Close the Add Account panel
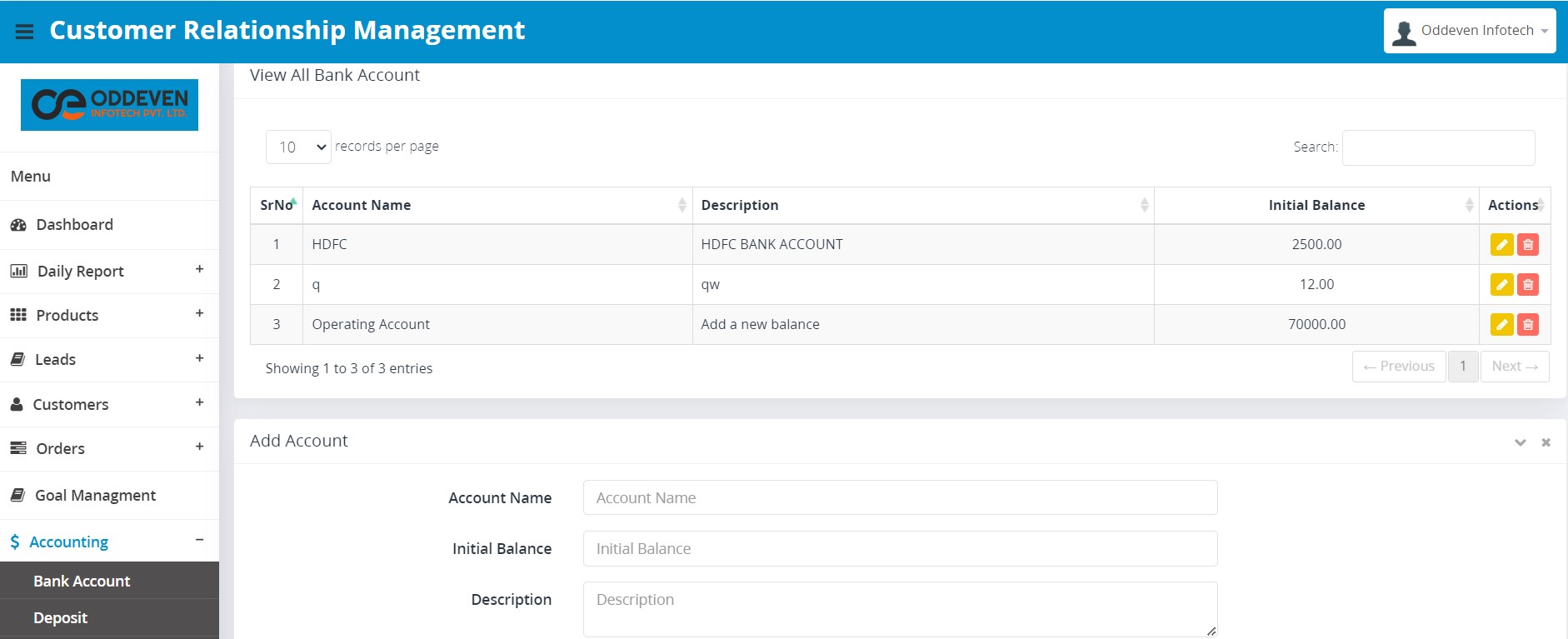 pos(1546,442)
